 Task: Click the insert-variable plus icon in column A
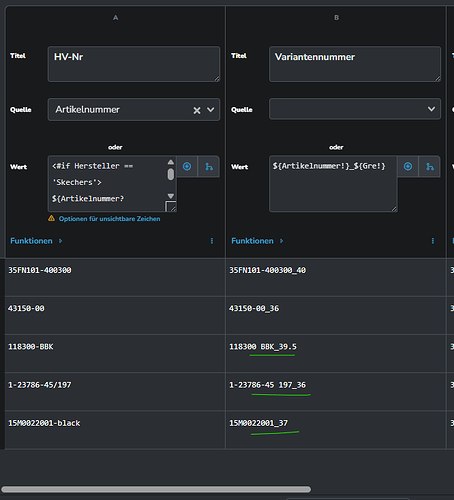(x=187, y=166)
